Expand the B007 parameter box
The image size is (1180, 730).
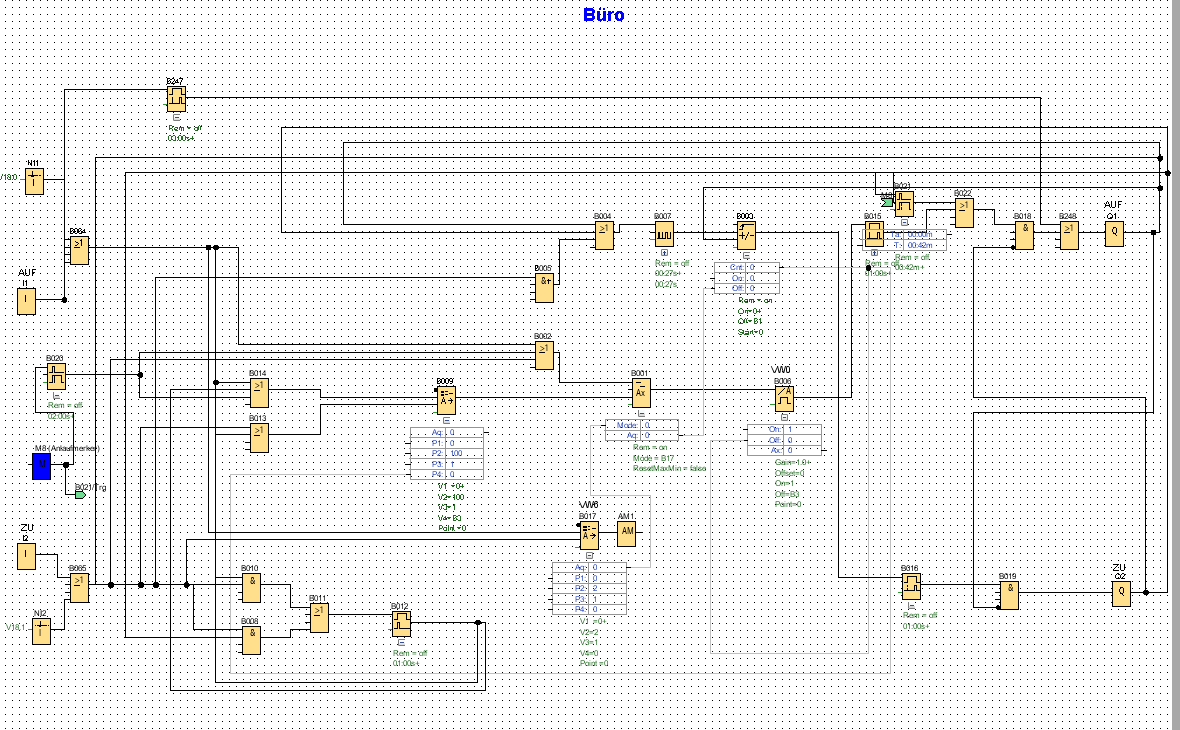tap(665, 255)
